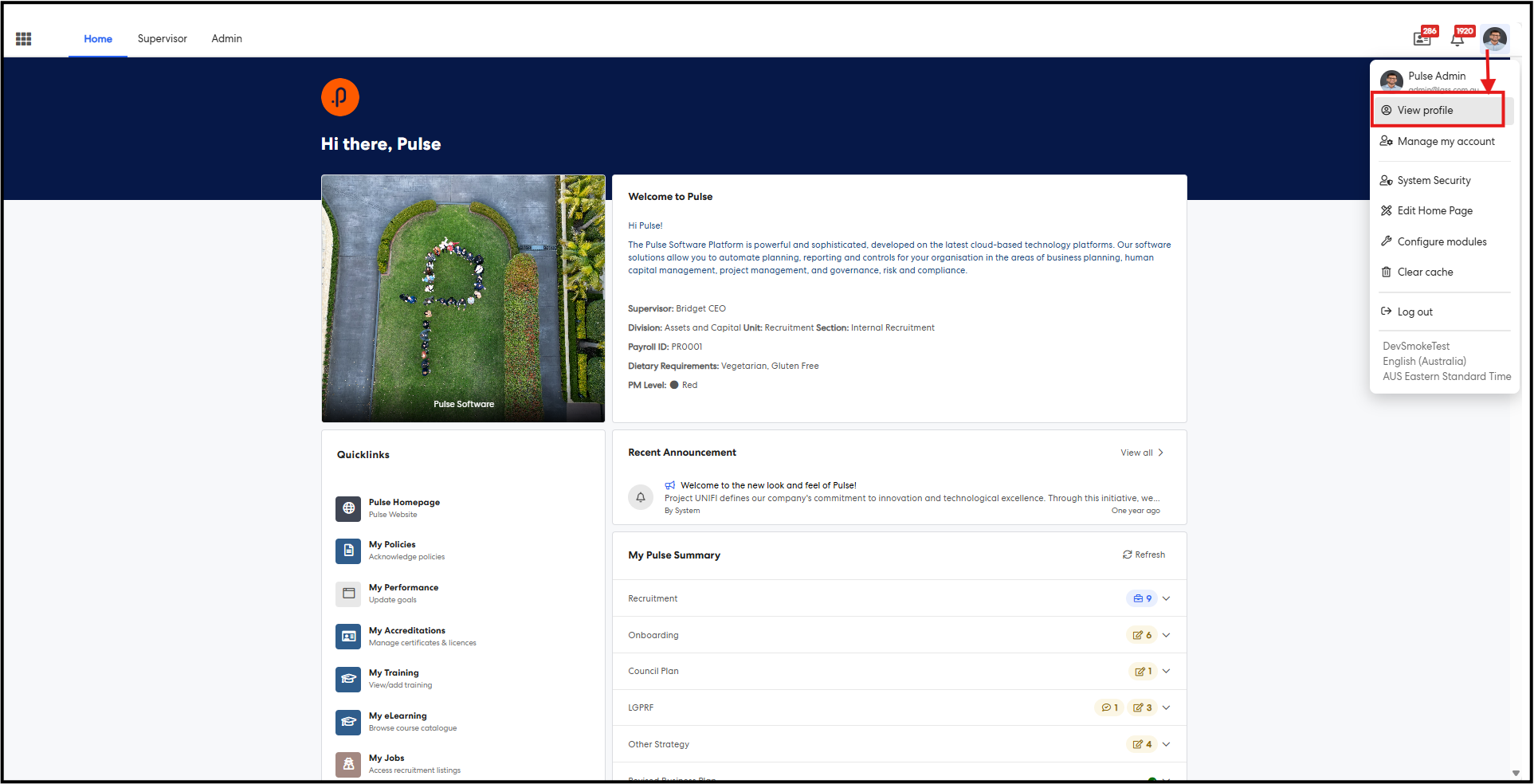Expand the Recruitment summary row
Image resolution: width=1534 pixels, height=784 pixels.
(x=1166, y=598)
